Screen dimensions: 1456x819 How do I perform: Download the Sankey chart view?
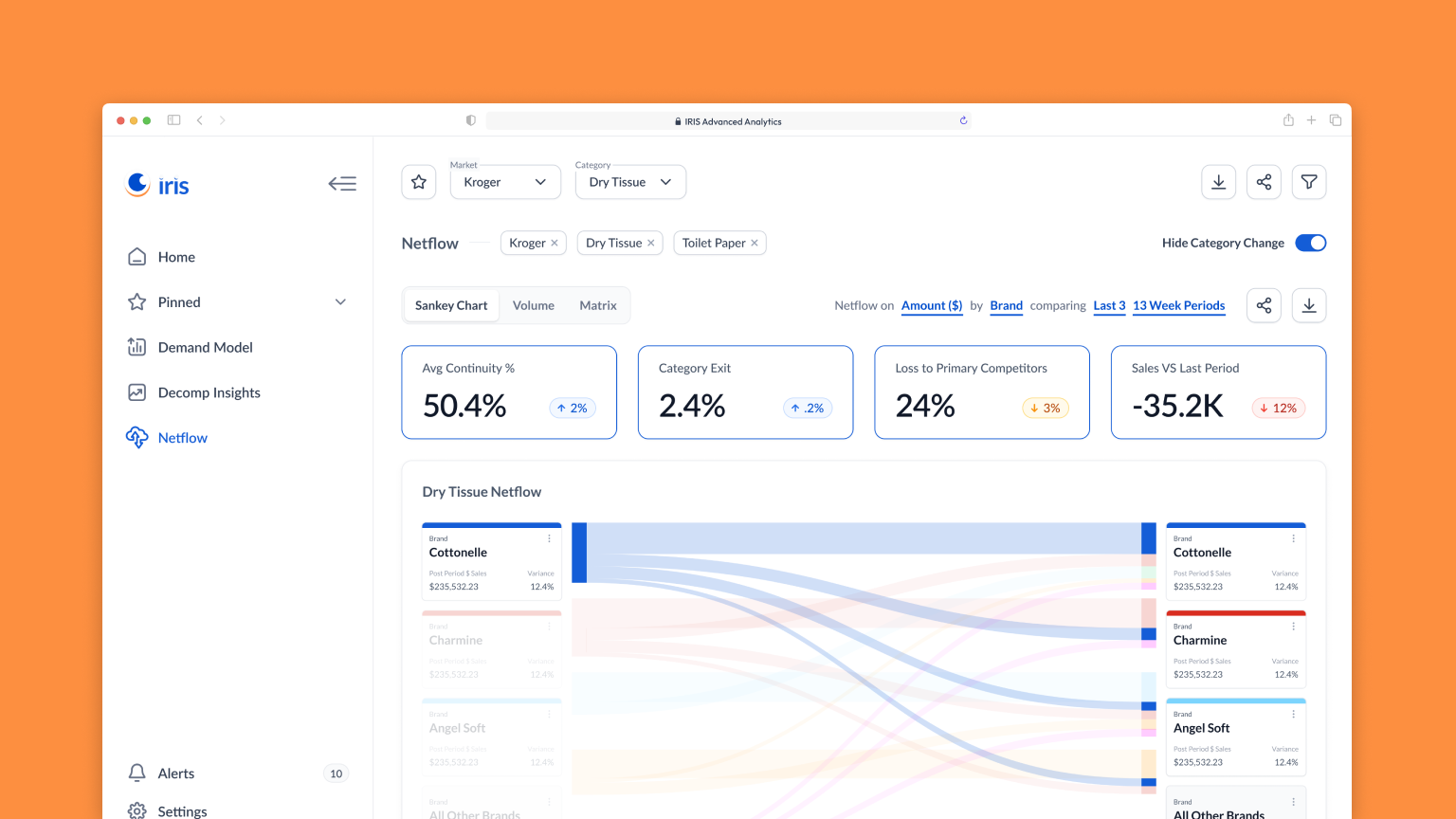click(1308, 305)
